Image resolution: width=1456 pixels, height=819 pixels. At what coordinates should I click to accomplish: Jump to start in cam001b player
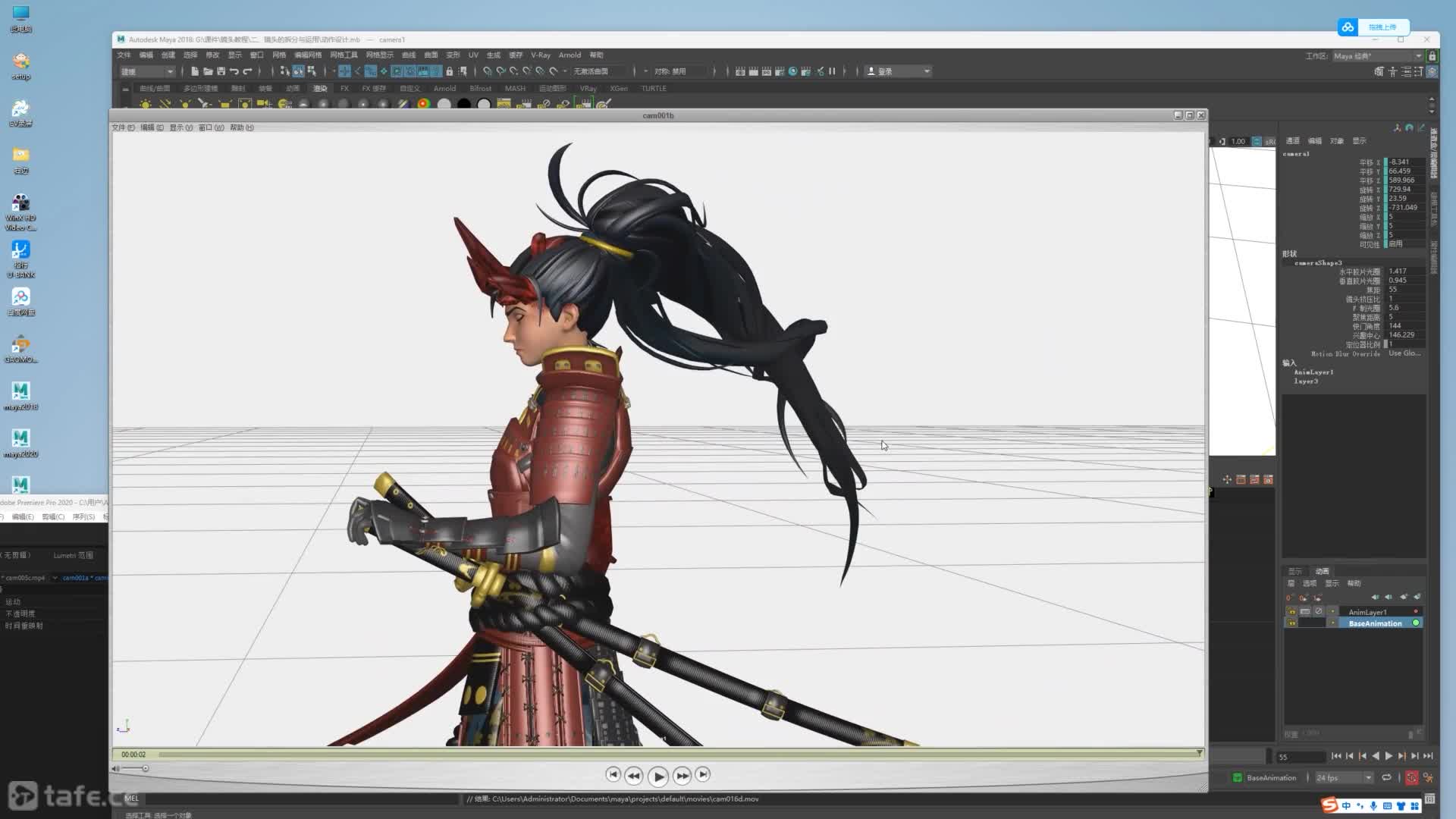click(613, 774)
